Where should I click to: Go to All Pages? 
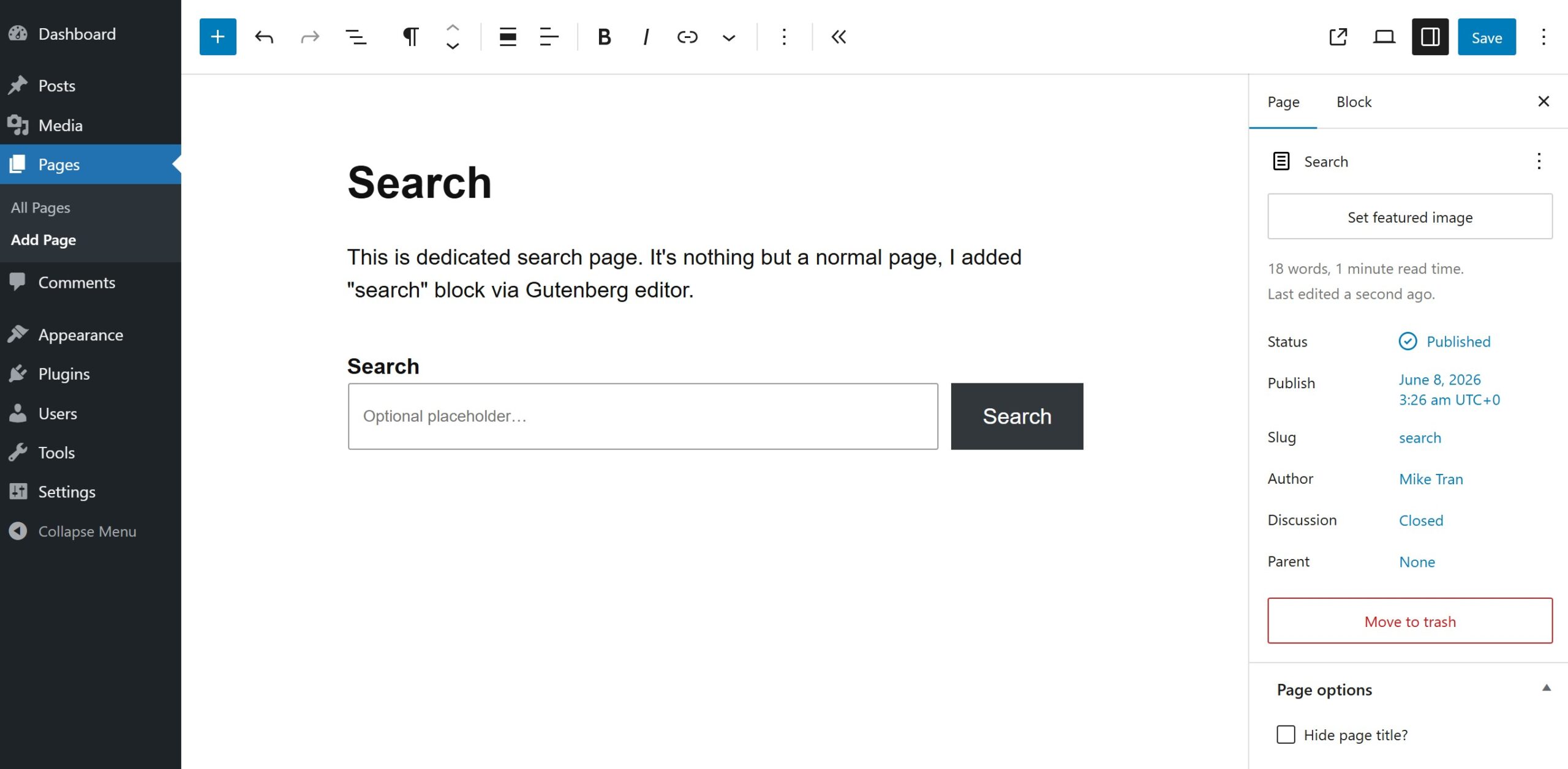coord(40,208)
